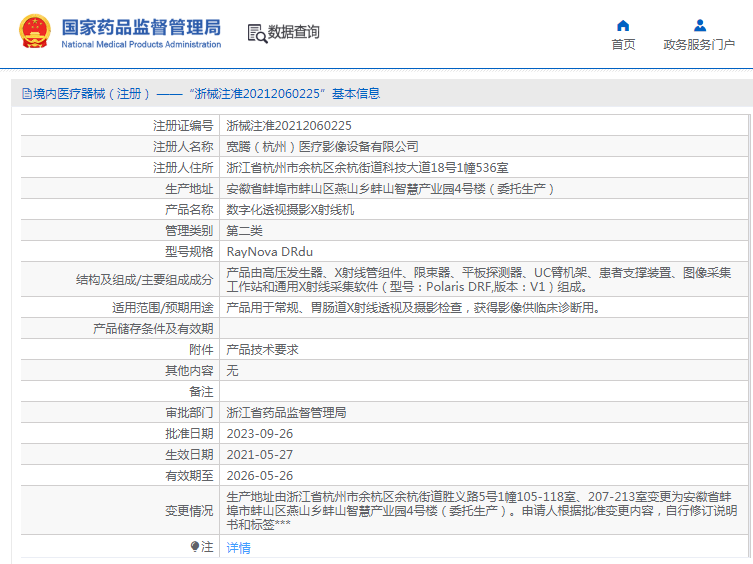Click the 产品储存条件及有效期 label

[153, 329]
